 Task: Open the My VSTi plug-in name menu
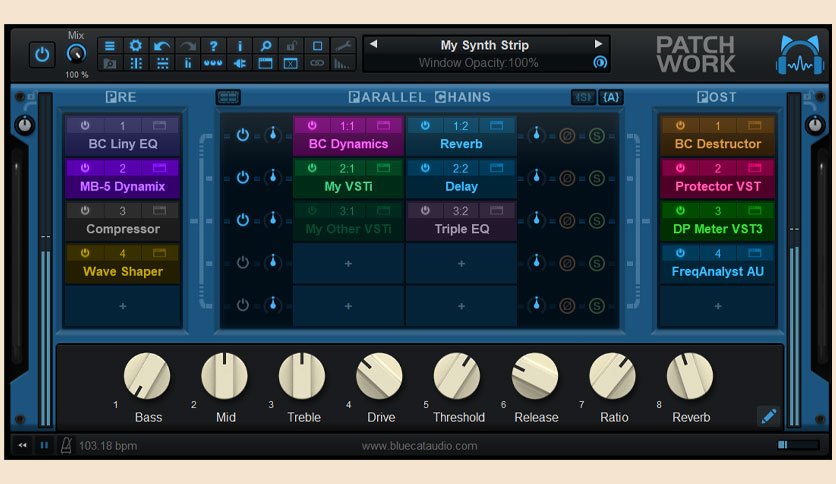point(348,187)
